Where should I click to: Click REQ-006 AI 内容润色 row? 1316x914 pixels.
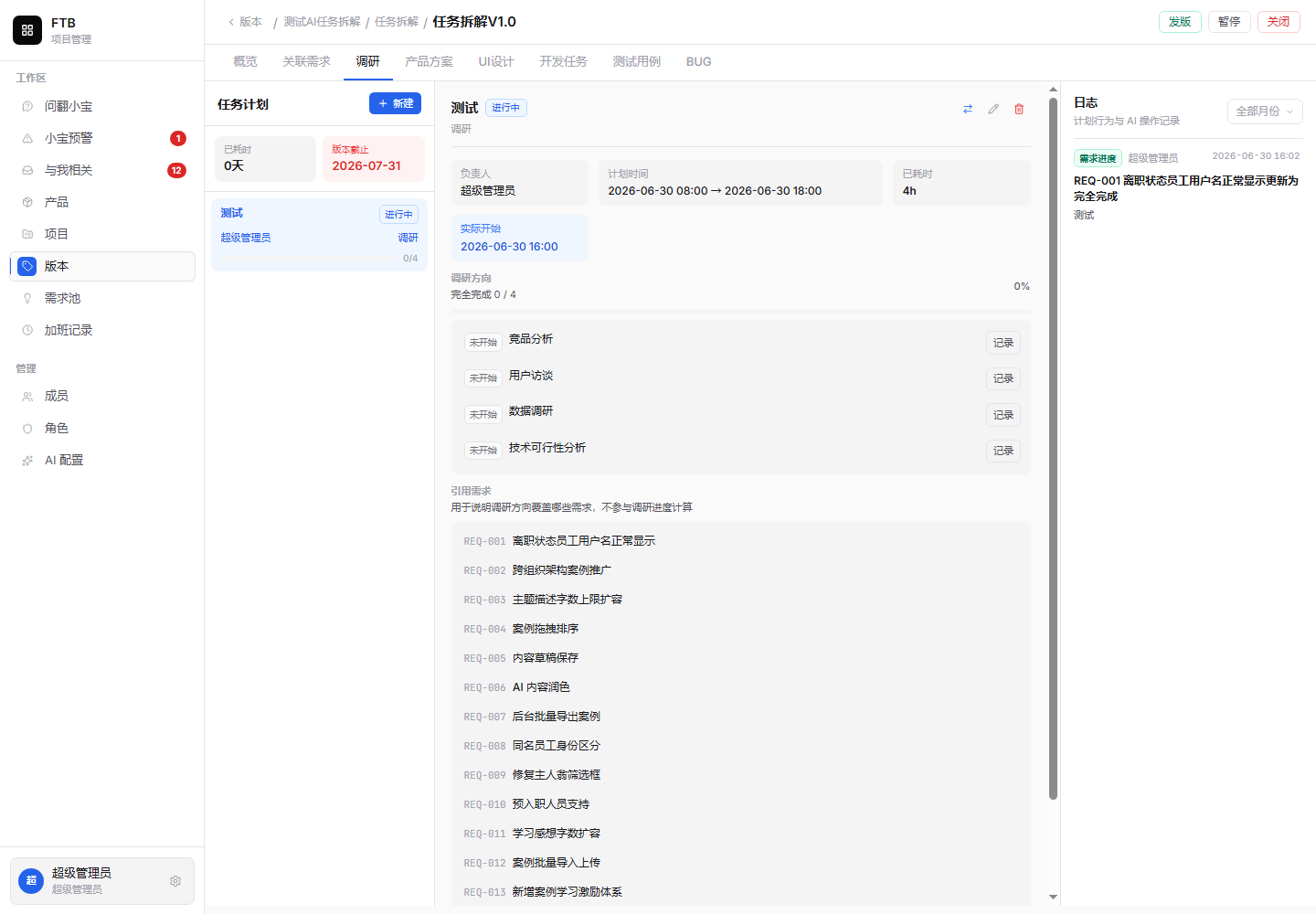[740, 687]
